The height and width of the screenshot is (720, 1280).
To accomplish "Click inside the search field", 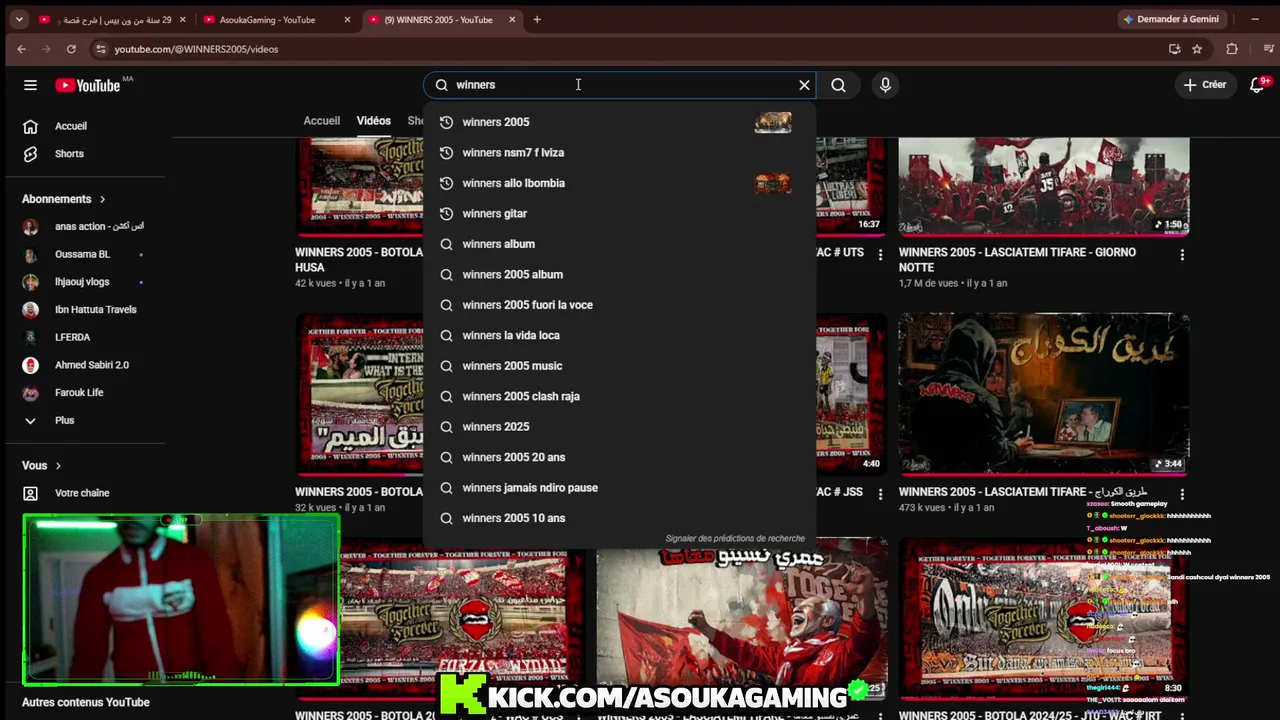I will [x=620, y=85].
